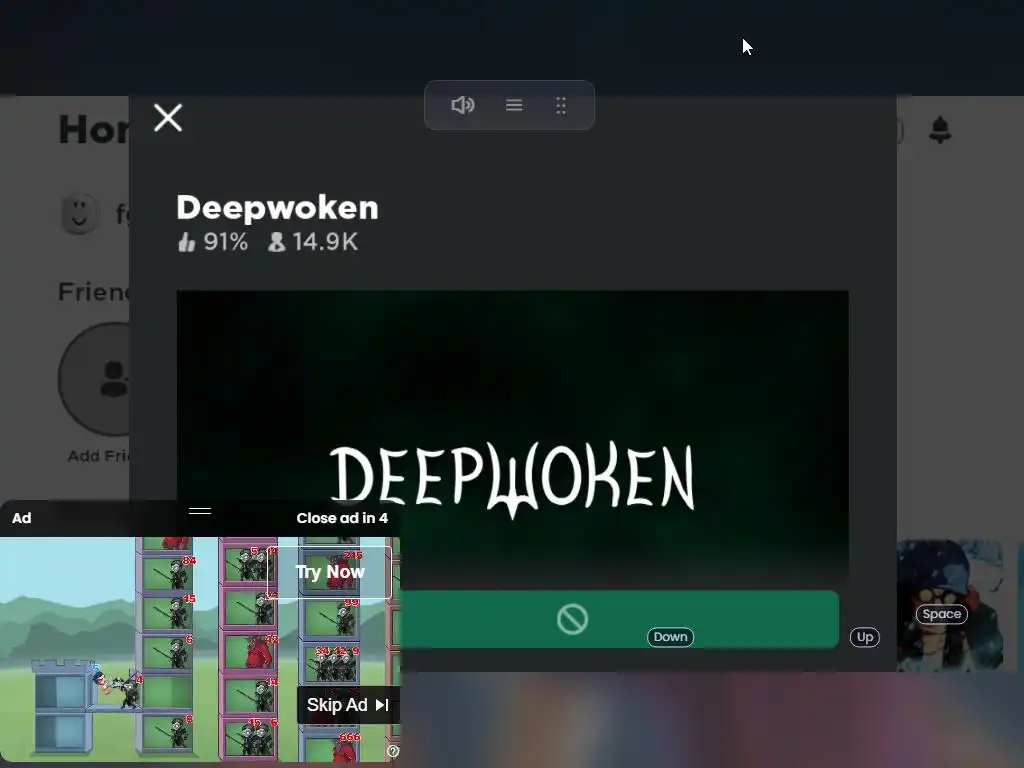Click the Space key hint badge

tap(941, 614)
